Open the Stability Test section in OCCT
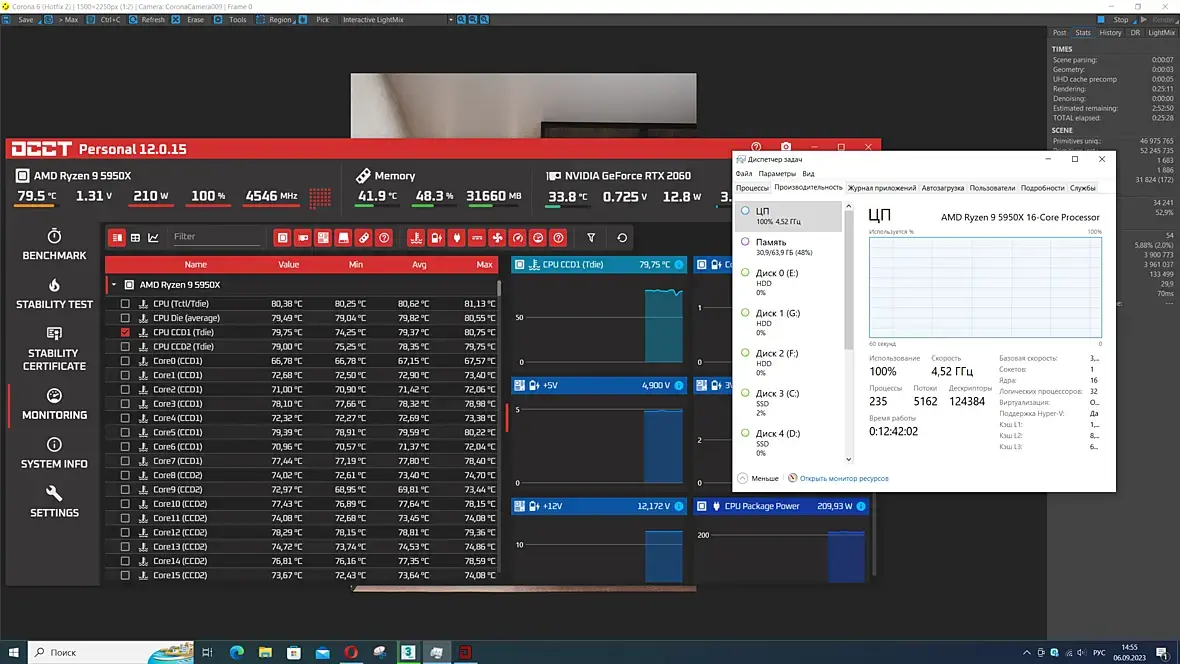This screenshot has width=1180, height=664. tap(54, 294)
